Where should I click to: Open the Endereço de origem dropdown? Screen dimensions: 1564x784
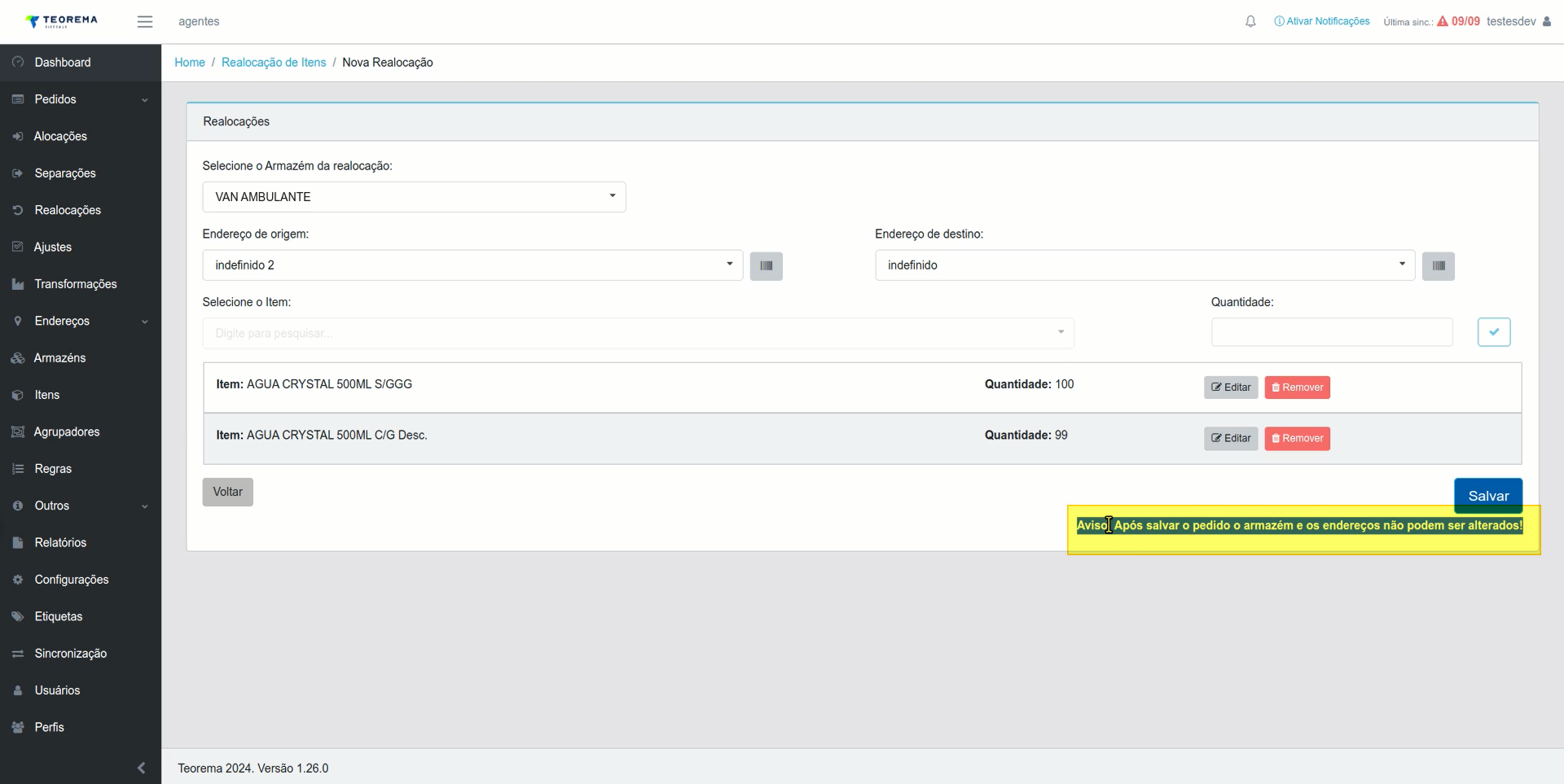coord(472,265)
